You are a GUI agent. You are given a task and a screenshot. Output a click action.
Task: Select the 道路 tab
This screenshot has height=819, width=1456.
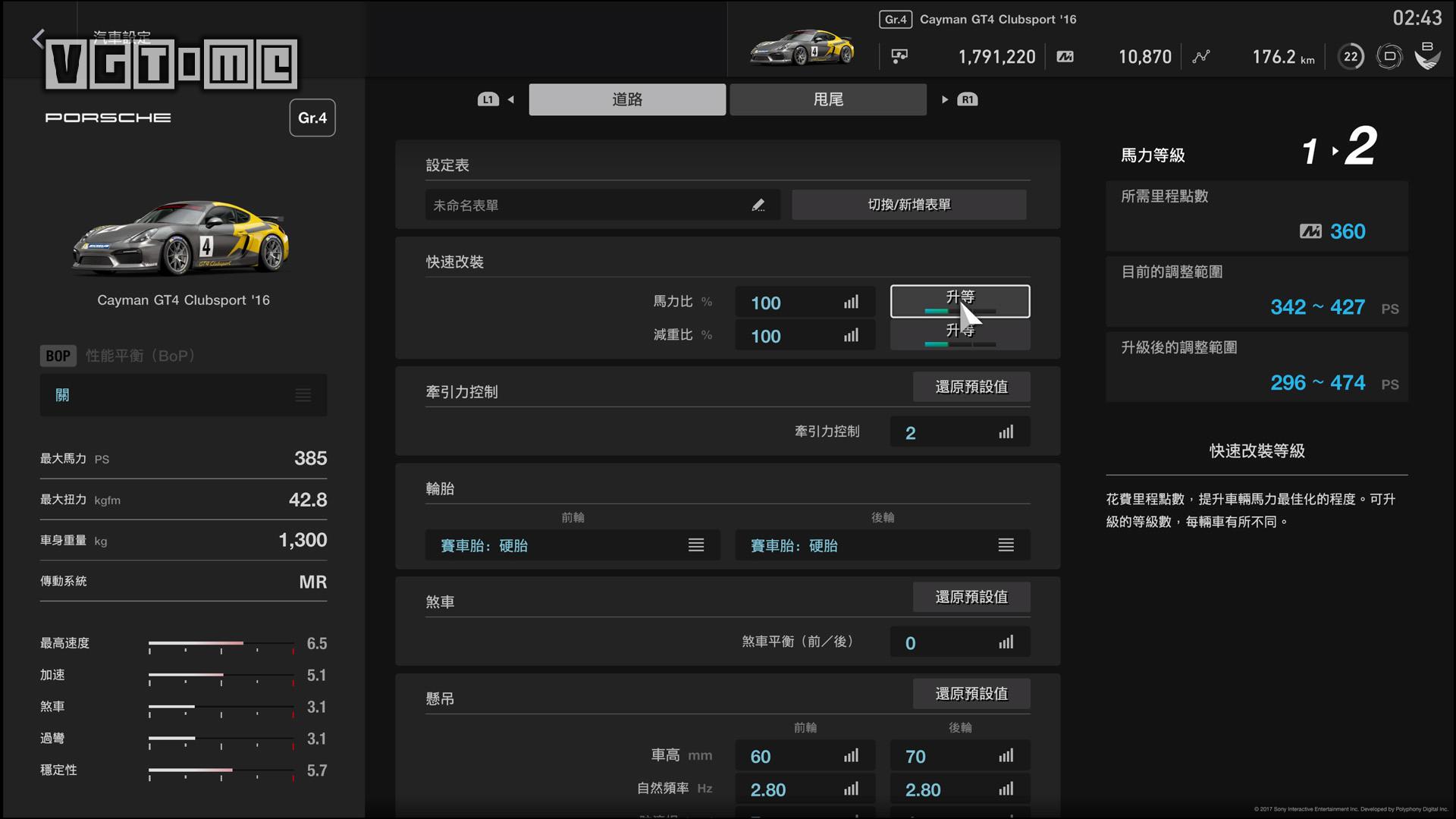[x=627, y=99]
